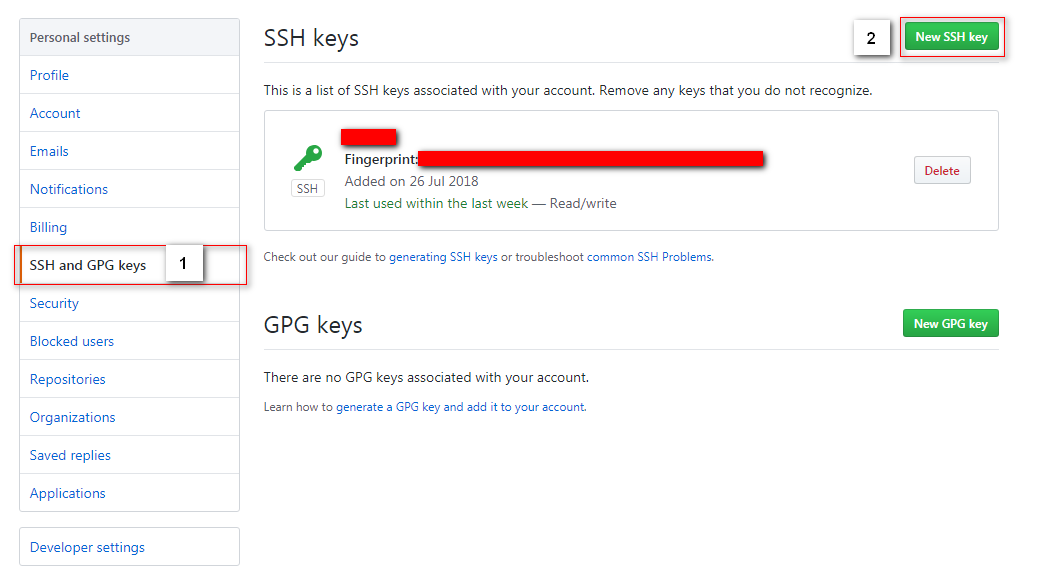1061x572 pixels.
Task: Select Notifications in the sidebar
Action: pyautogui.click(x=69, y=189)
